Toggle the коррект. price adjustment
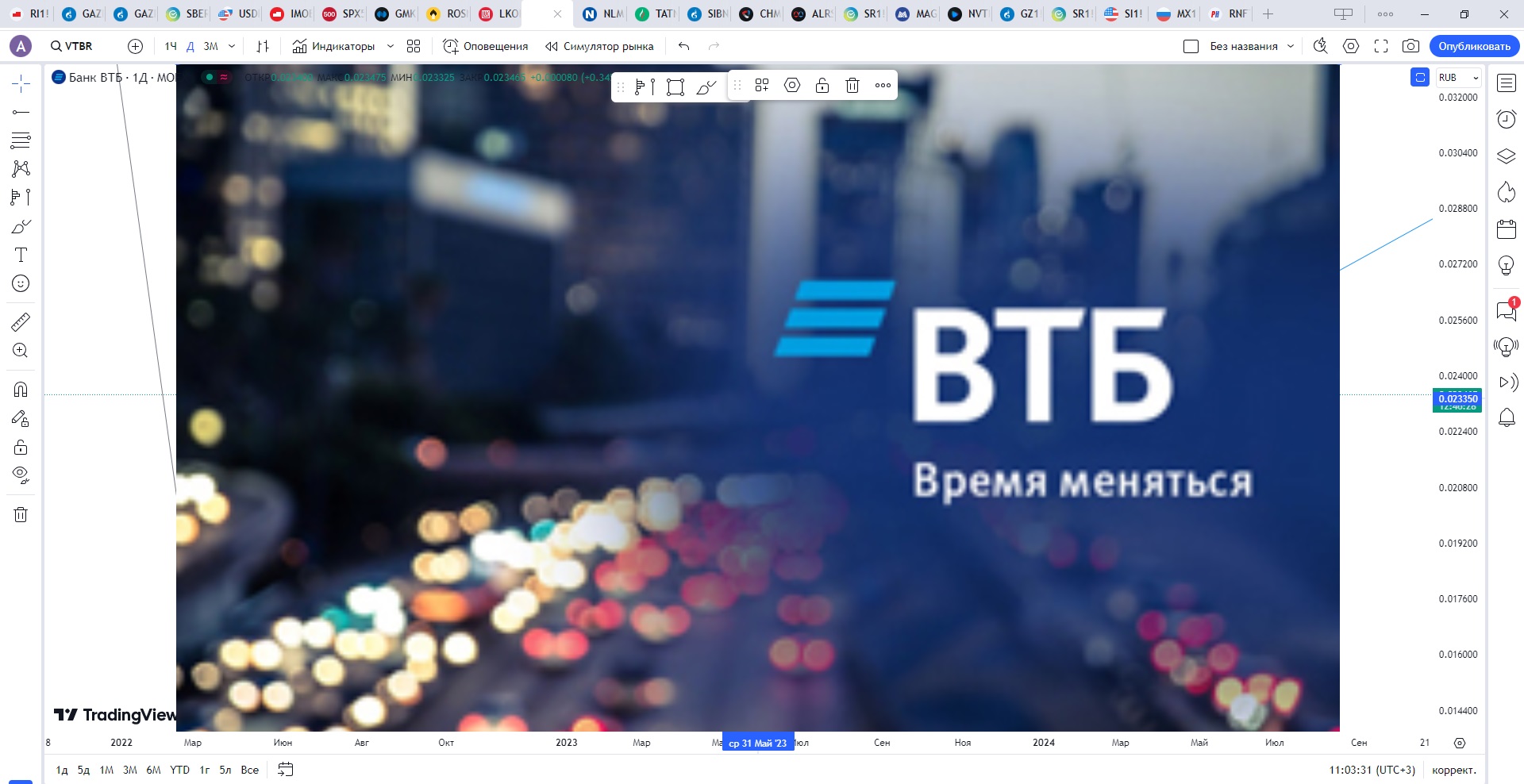The height and width of the screenshot is (784, 1524). pyautogui.click(x=1454, y=770)
